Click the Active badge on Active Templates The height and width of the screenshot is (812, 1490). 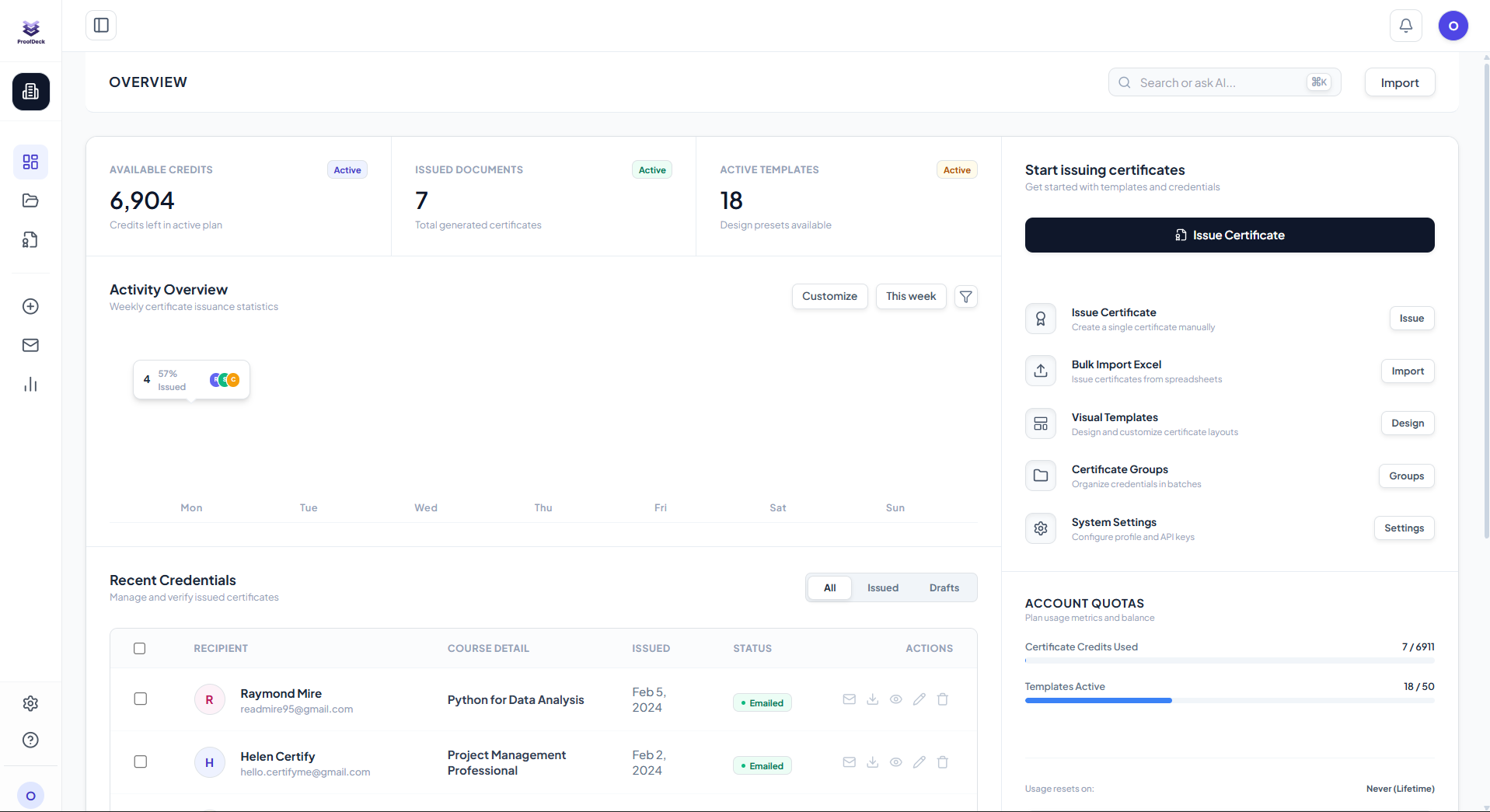pos(957,170)
